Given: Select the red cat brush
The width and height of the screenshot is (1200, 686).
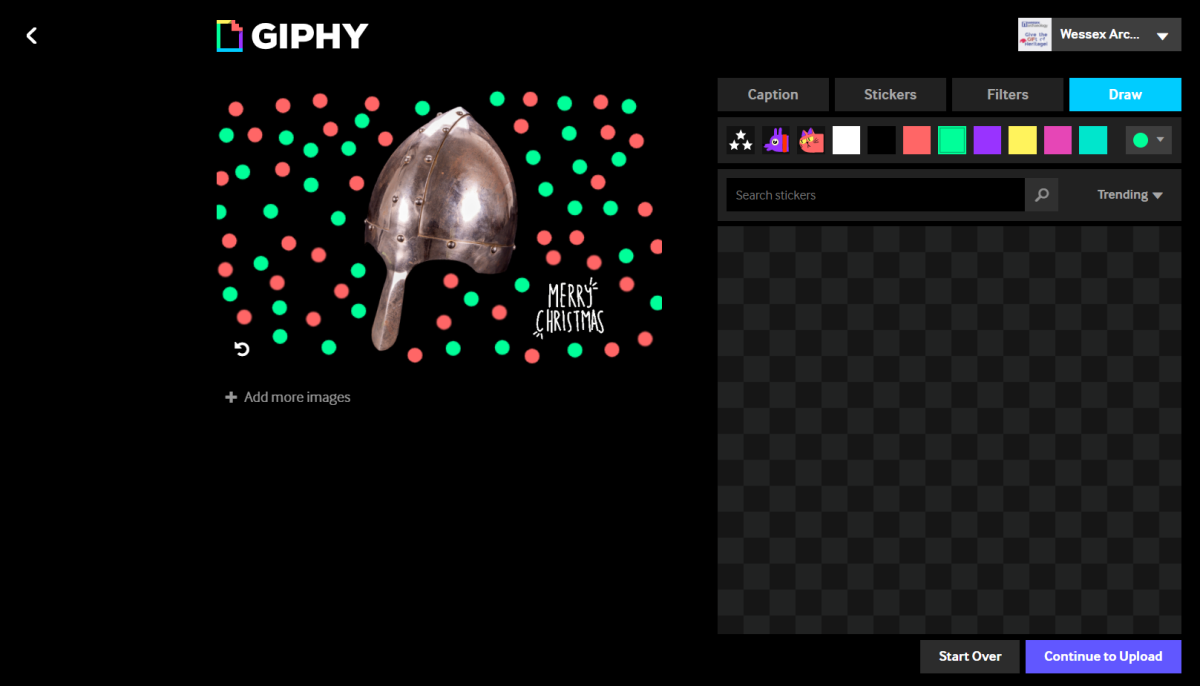Looking at the screenshot, I should 811,140.
